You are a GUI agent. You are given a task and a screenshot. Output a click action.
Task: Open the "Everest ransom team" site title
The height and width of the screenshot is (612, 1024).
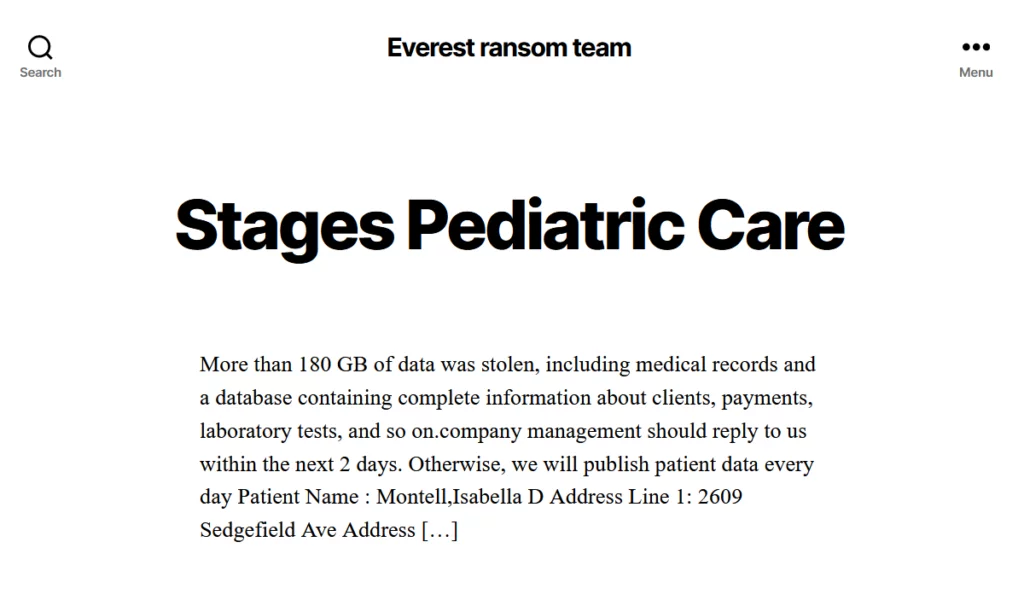[509, 47]
